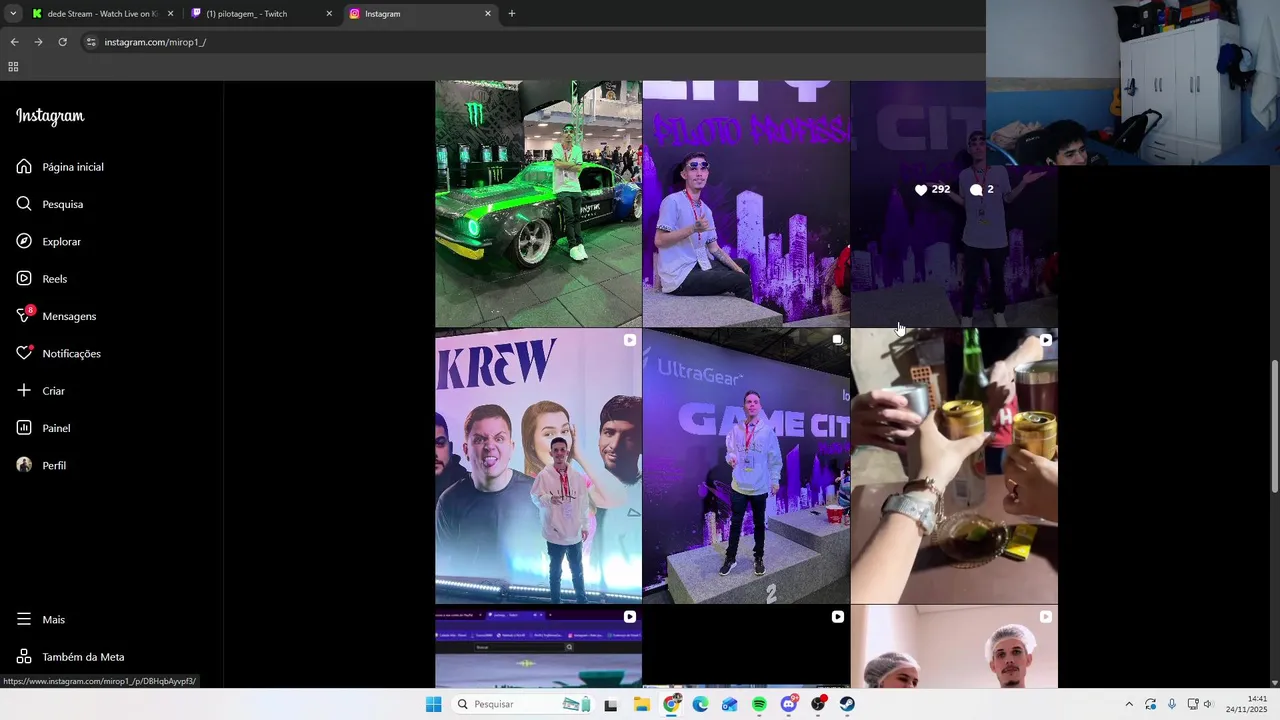Viewport: 1280px width, 720px height.
Task: Open the black thumbnail reel at bottom
Action: click(746, 647)
